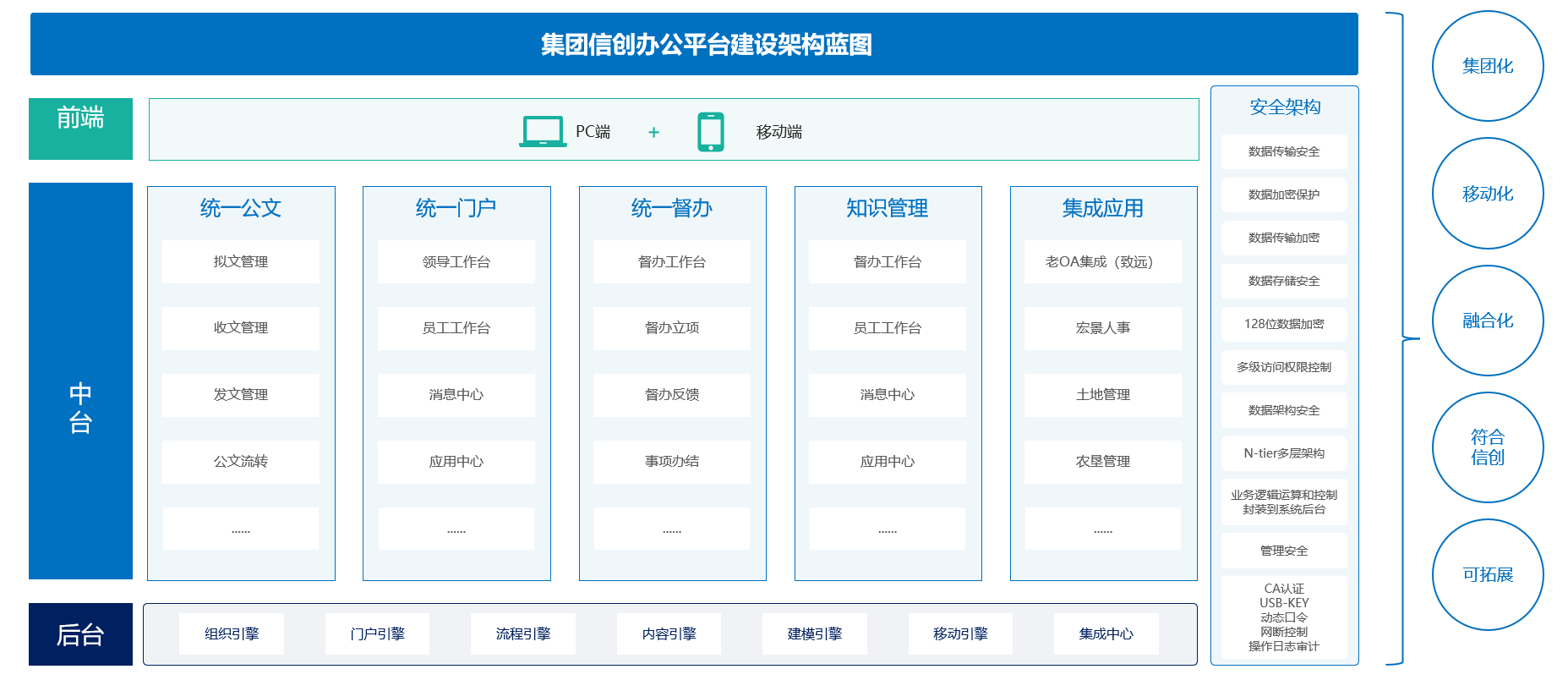The height and width of the screenshot is (680, 1568).
Task: Click the 集团信创办公平台建设架构蓝图 title banner
Action: [x=694, y=44]
